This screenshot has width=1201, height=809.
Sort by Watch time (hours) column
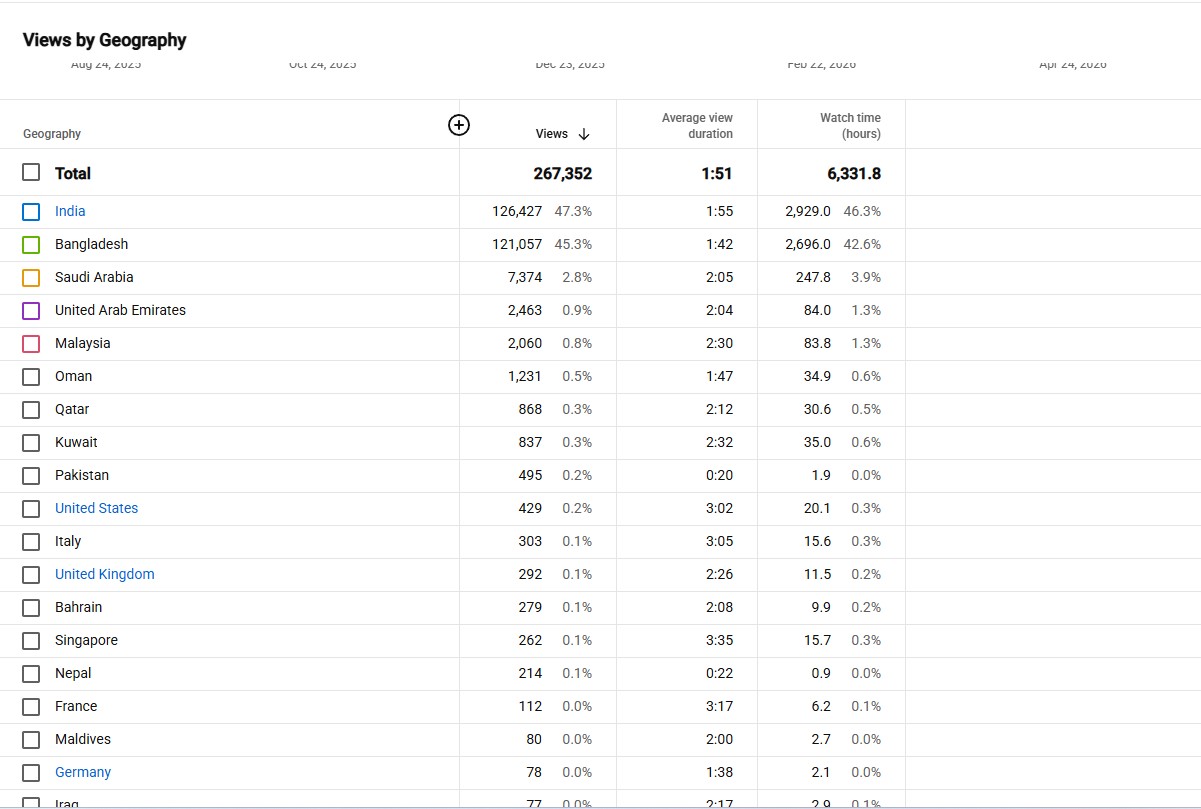(850, 126)
